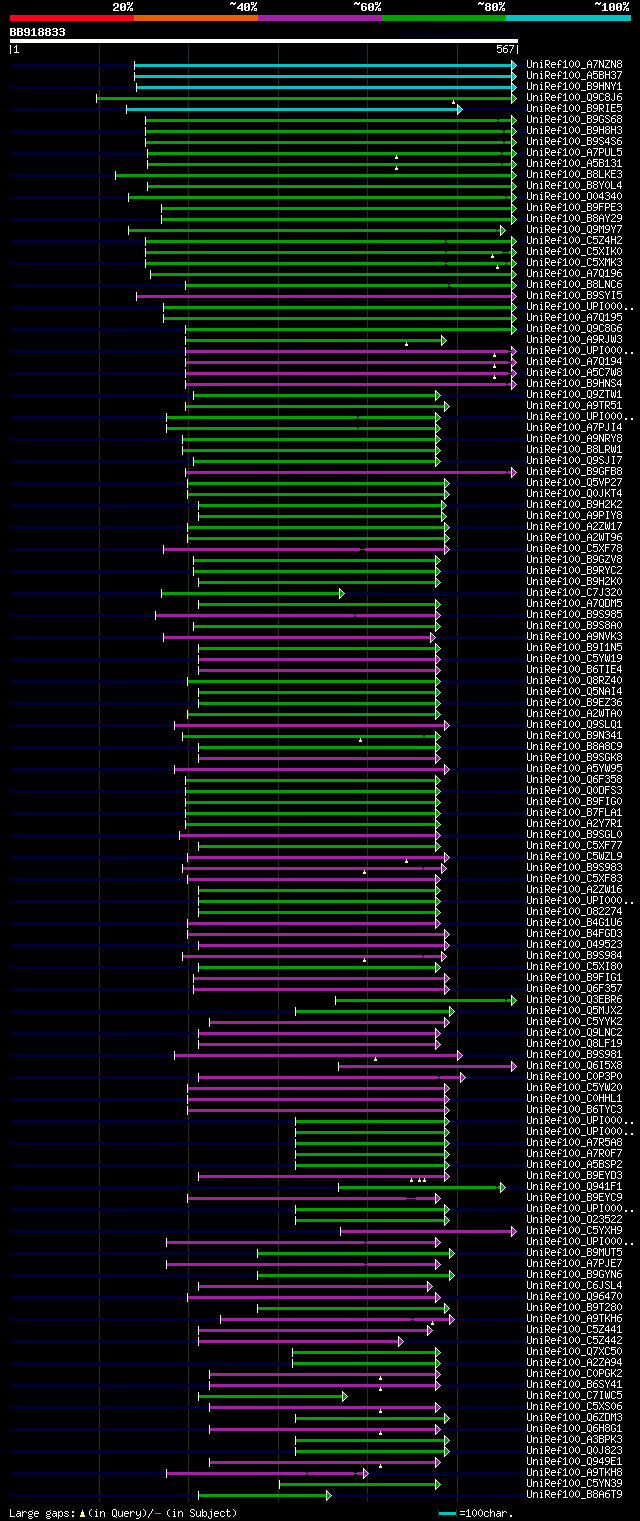Select the UniRef100_Q6I5X8 label
This screenshot has height=1521, width=640.
click(x=574, y=1065)
